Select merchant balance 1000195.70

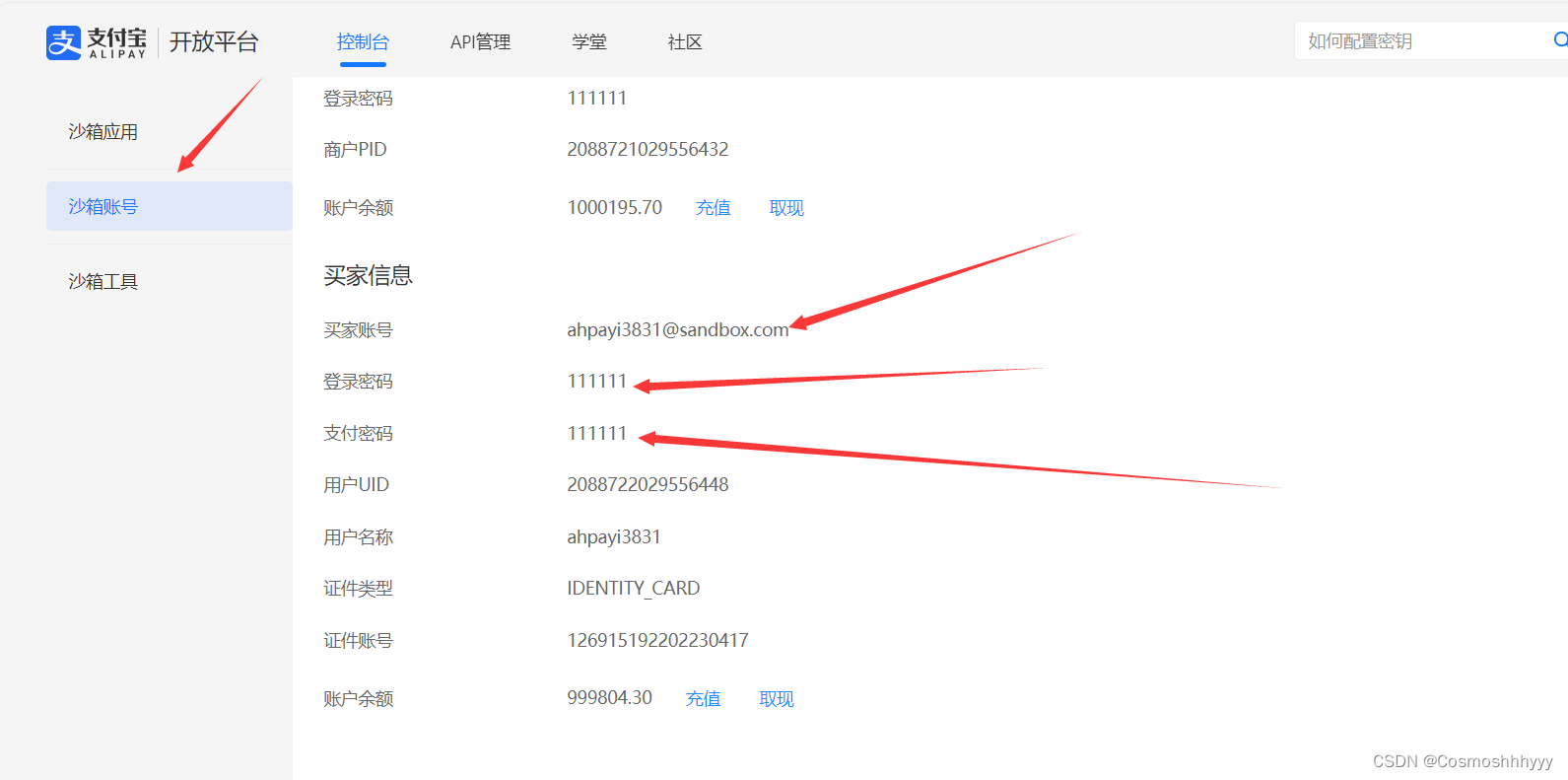tap(615, 208)
